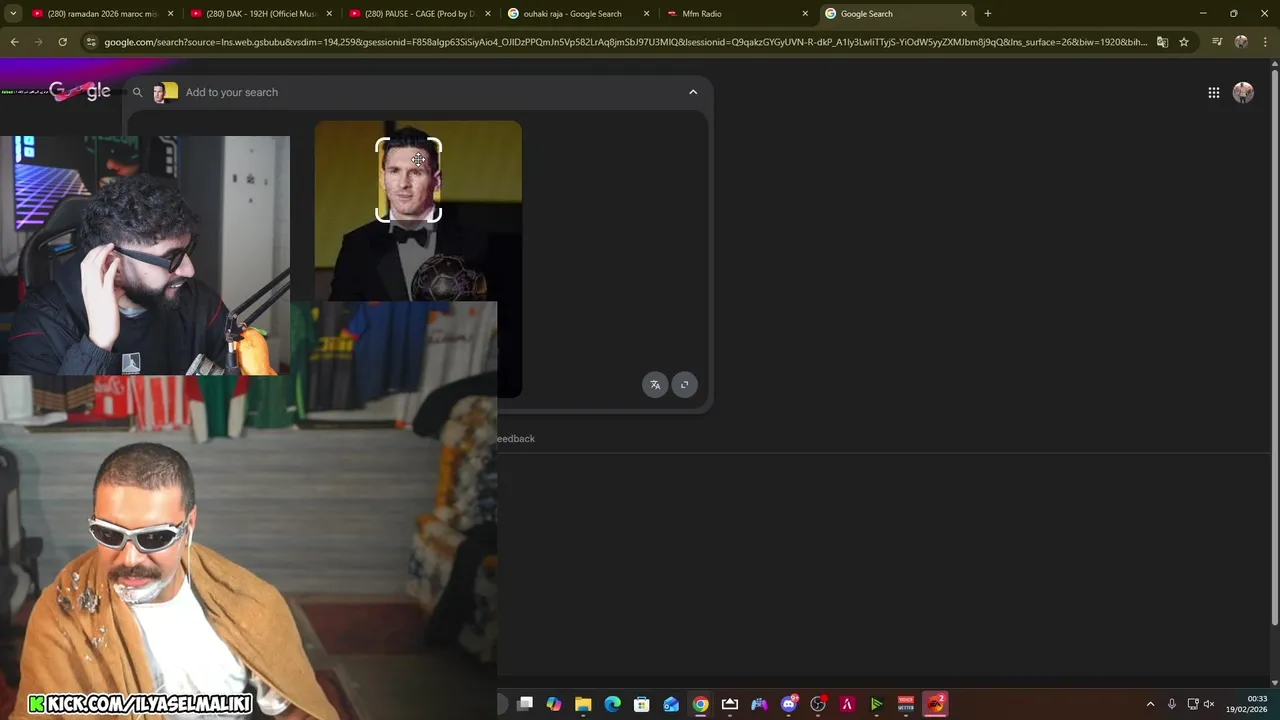Open File Explorer from the taskbar
Image resolution: width=1280 pixels, height=720 pixels.
click(x=583, y=704)
